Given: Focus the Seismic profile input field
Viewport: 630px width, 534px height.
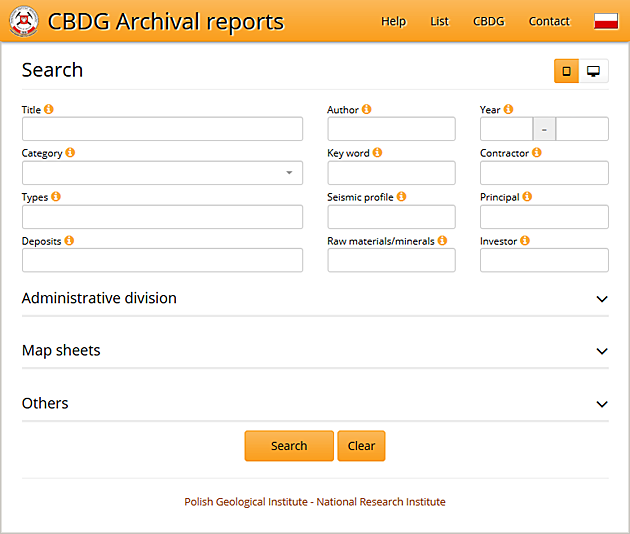Looking at the screenshot, I should 391,217.
